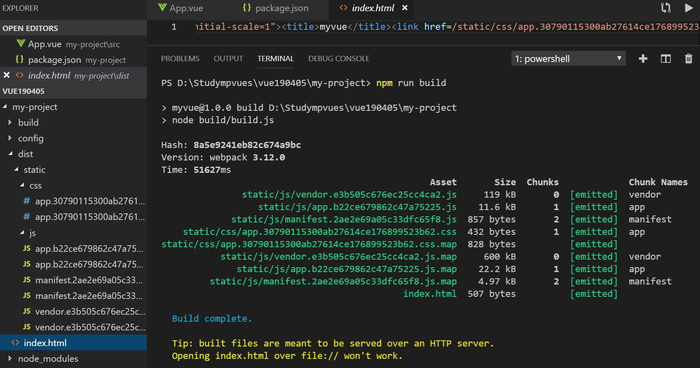Click the EXPLORER panel title
Screen dimensions: 700x368
(20, 8)
